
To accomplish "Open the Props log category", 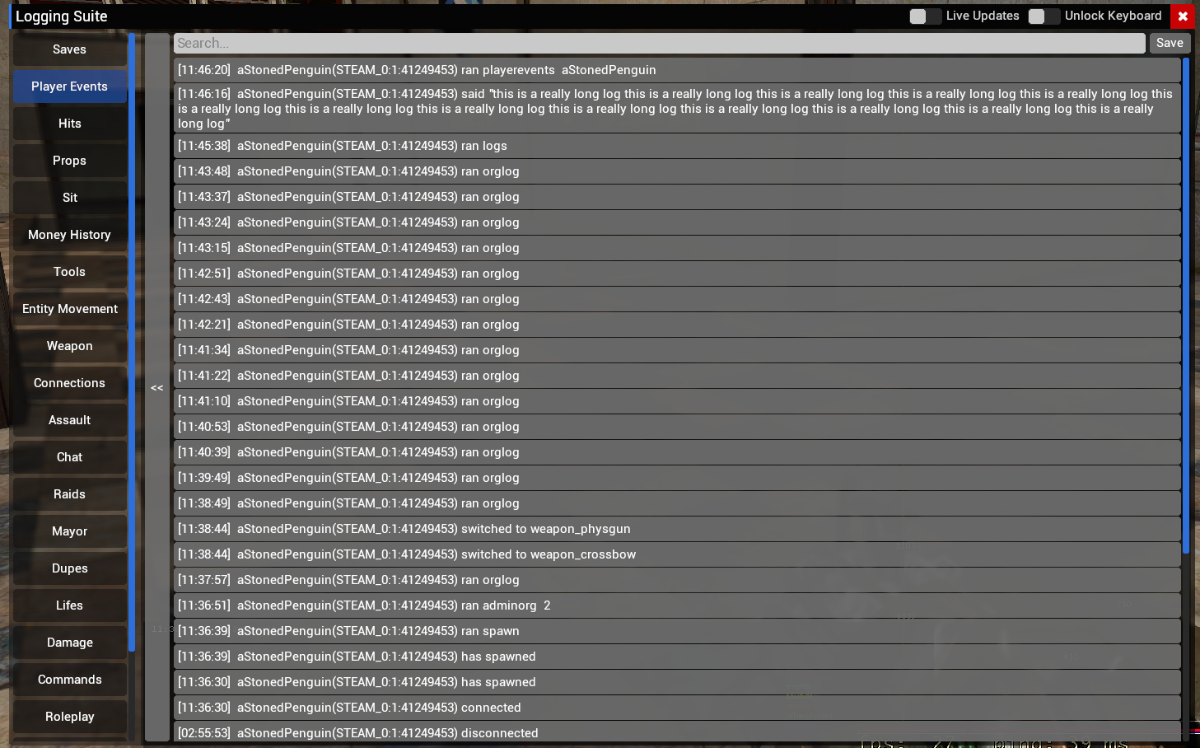I will click(x=69, y=160).
